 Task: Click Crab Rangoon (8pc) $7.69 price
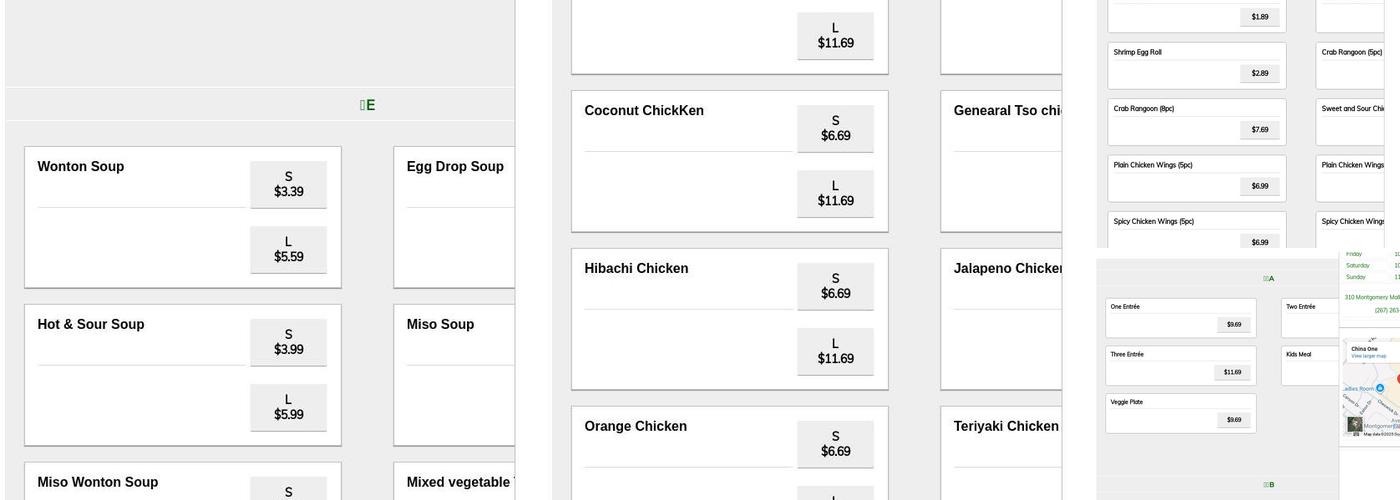(1259, 130)
